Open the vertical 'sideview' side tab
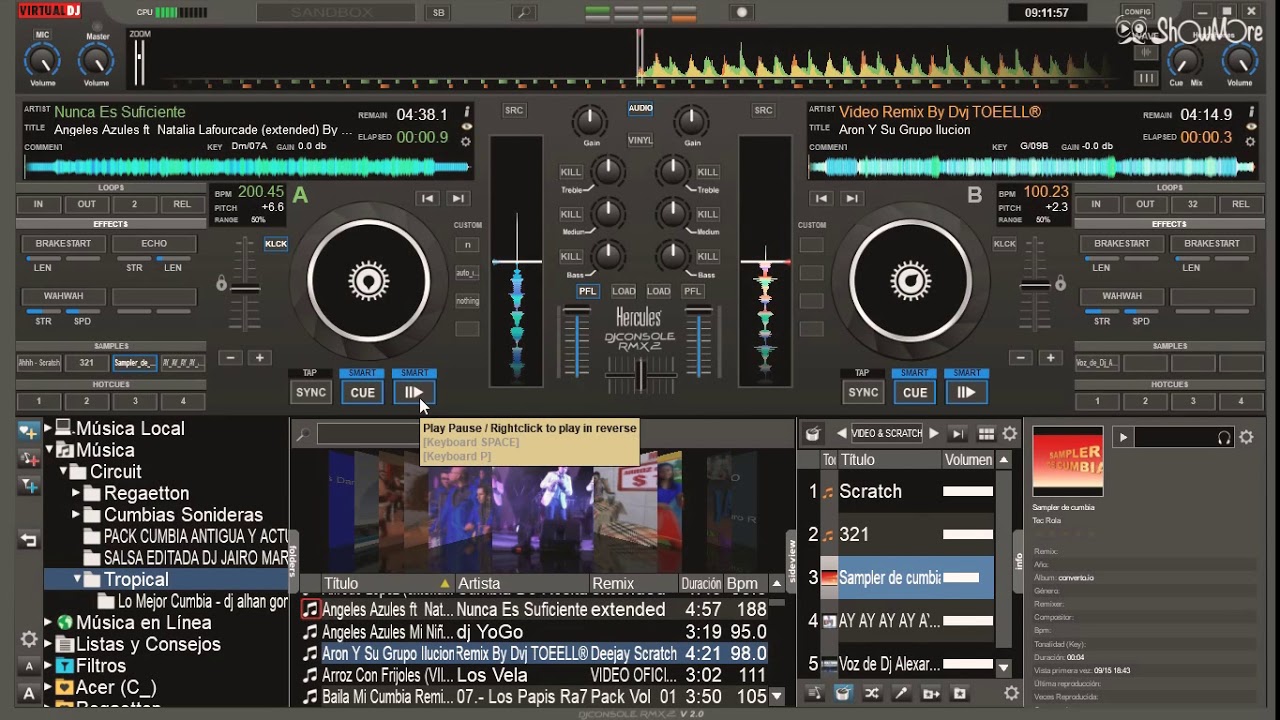Screen dimensions: 1280x720 pyautogui.click(x=792, y=560)
